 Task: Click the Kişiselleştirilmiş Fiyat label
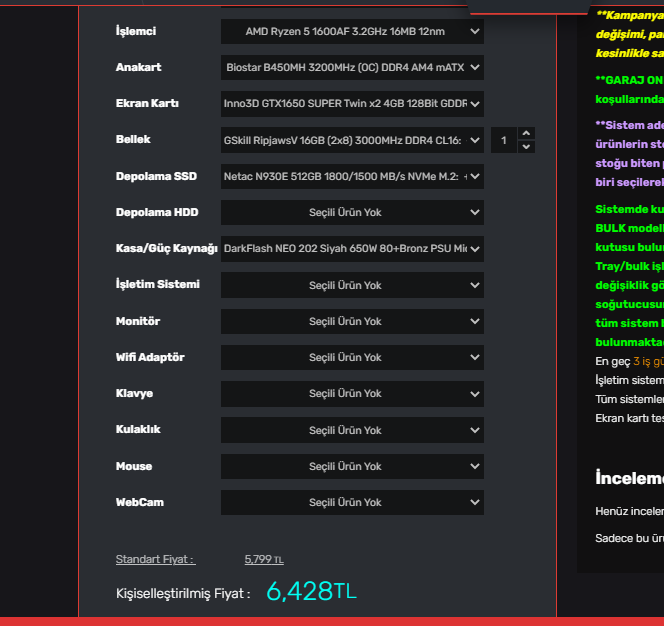[183, 593]
